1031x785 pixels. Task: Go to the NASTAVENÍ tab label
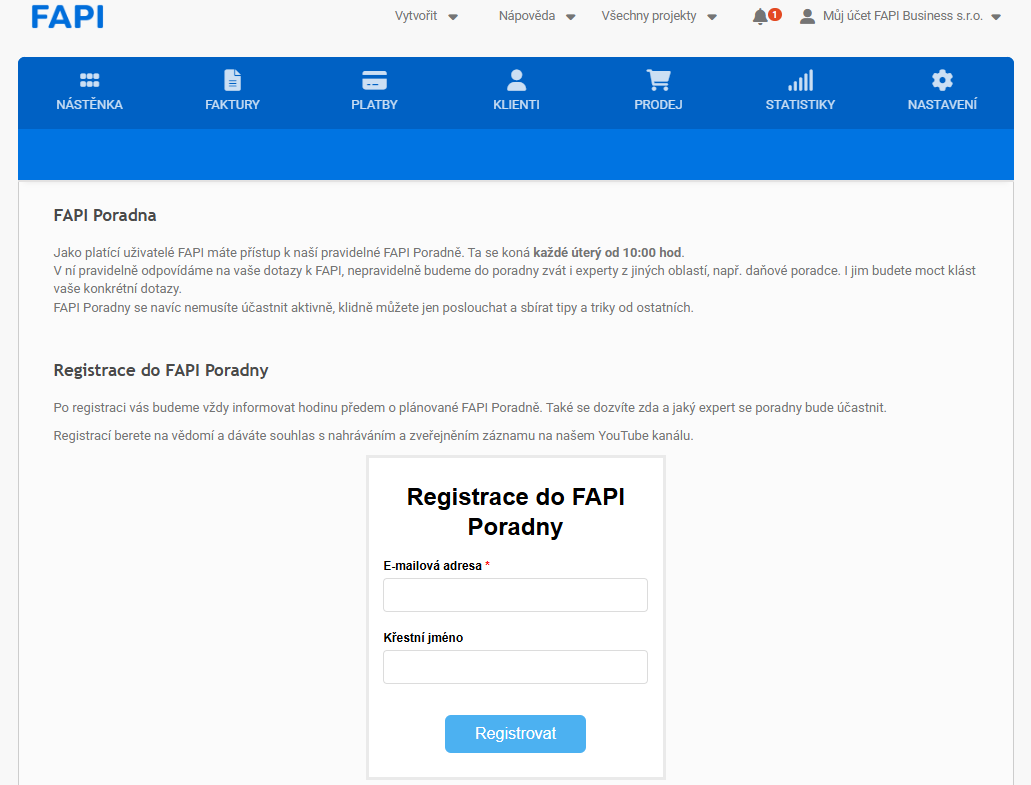[942, 105]
